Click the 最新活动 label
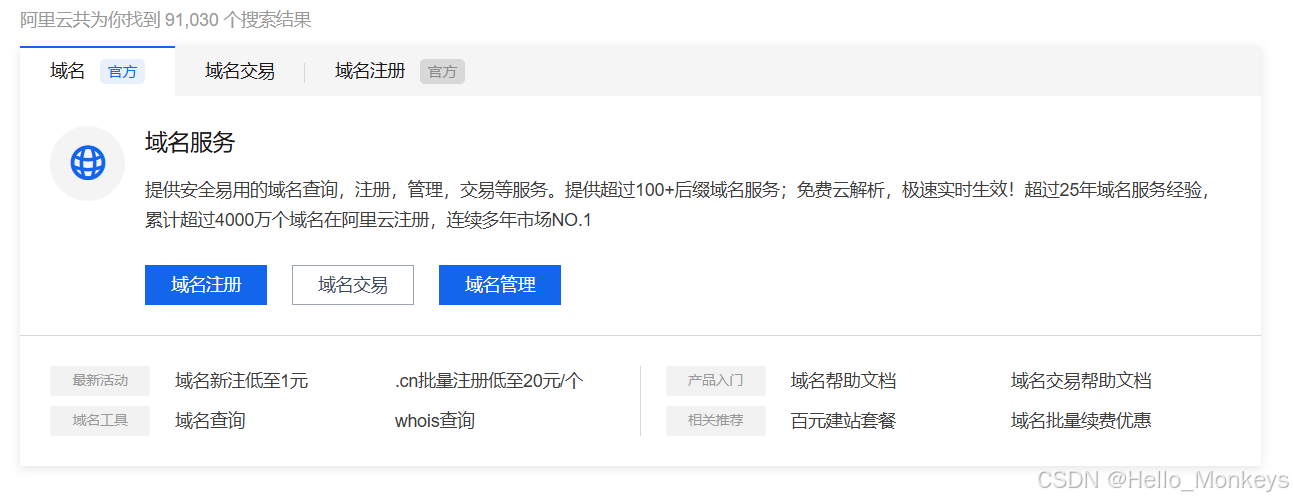The width and height of the screenshot is (1293, 501). point(100,381)
